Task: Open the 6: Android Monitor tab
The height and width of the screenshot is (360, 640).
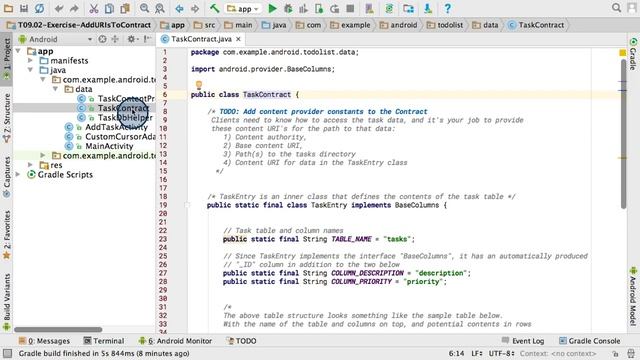Action: [x=175, y=341]
